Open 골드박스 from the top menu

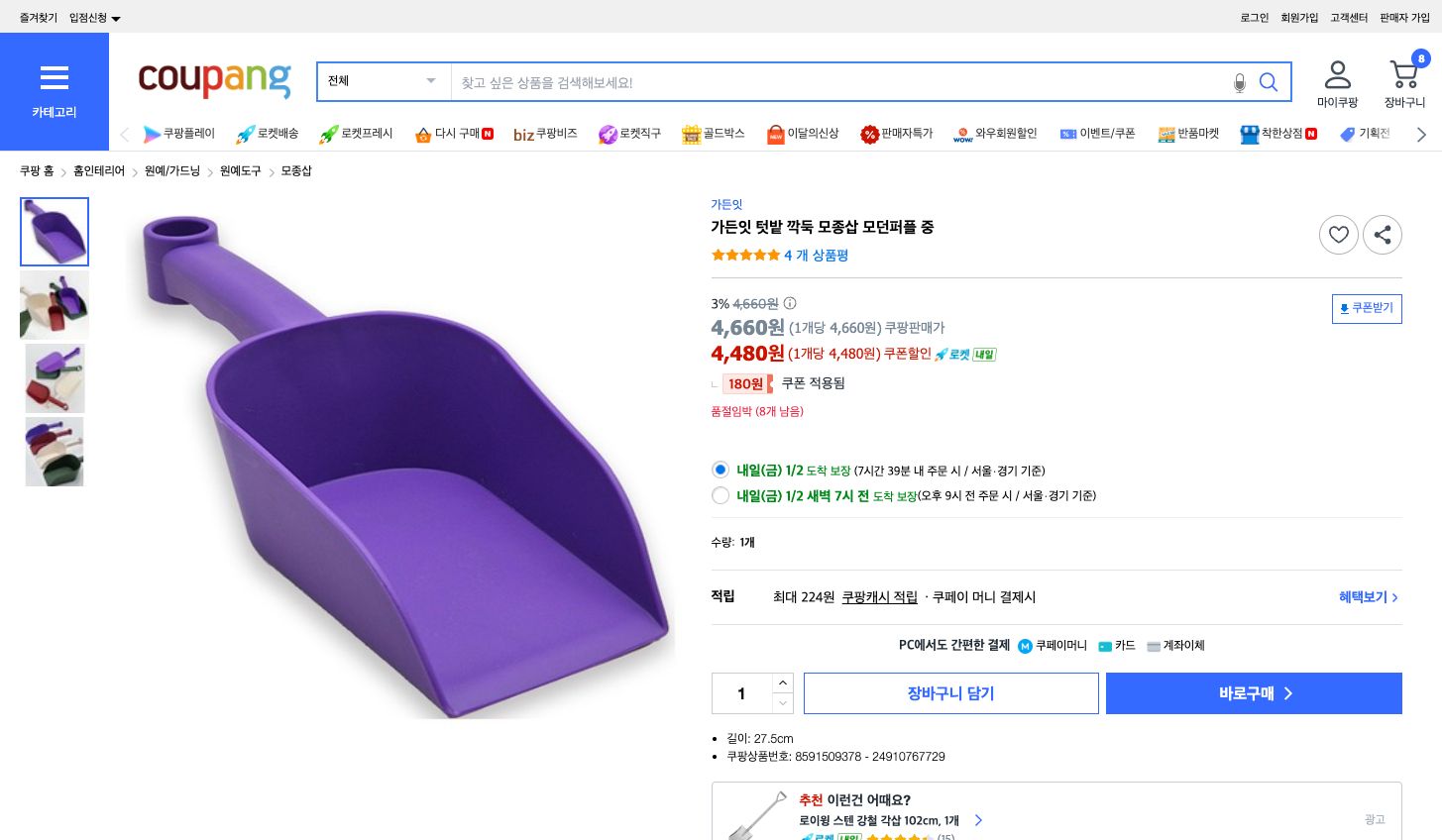click(713, 134)
